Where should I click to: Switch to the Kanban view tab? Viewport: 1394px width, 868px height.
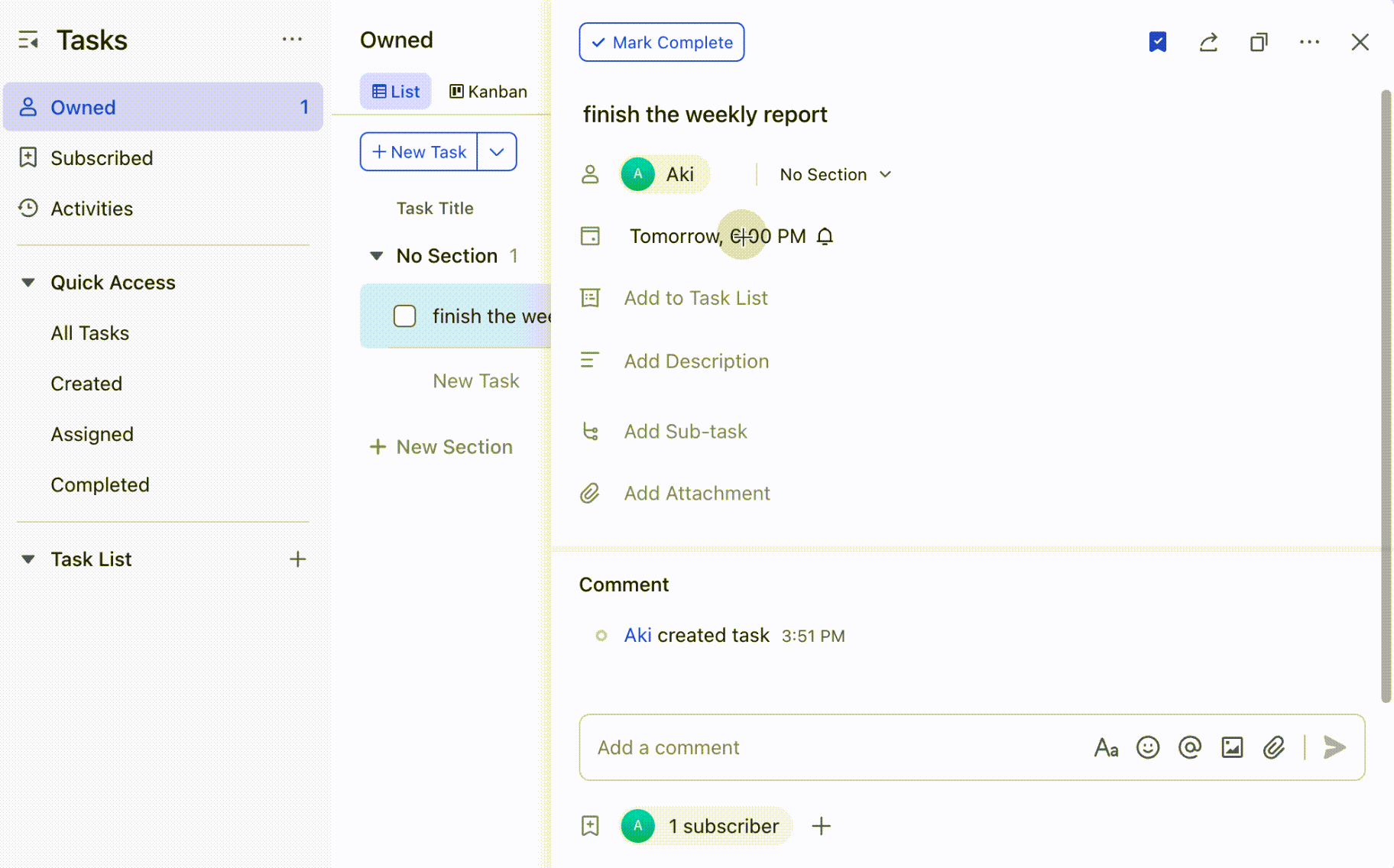488,91
